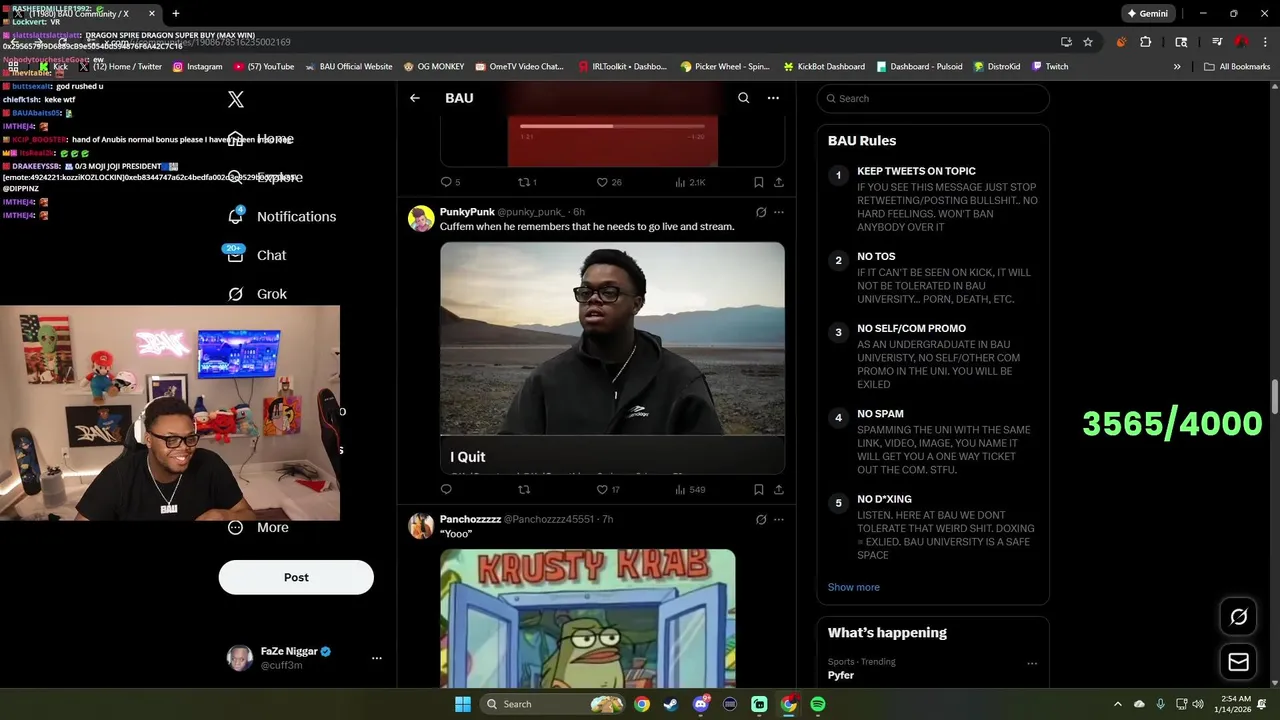1280x720 pixels.
Task: Search within the BAU community using magnifier icon
Action: [x=743, y=98]
